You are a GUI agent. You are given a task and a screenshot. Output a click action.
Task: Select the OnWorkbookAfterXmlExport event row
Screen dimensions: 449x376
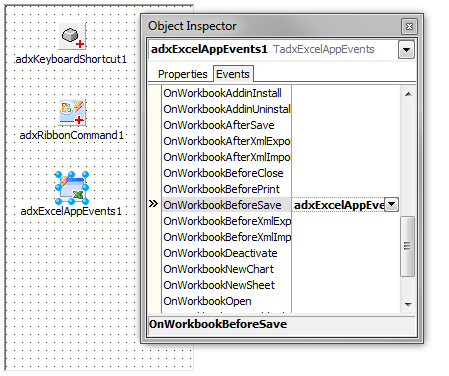click(x=227, y=141)
